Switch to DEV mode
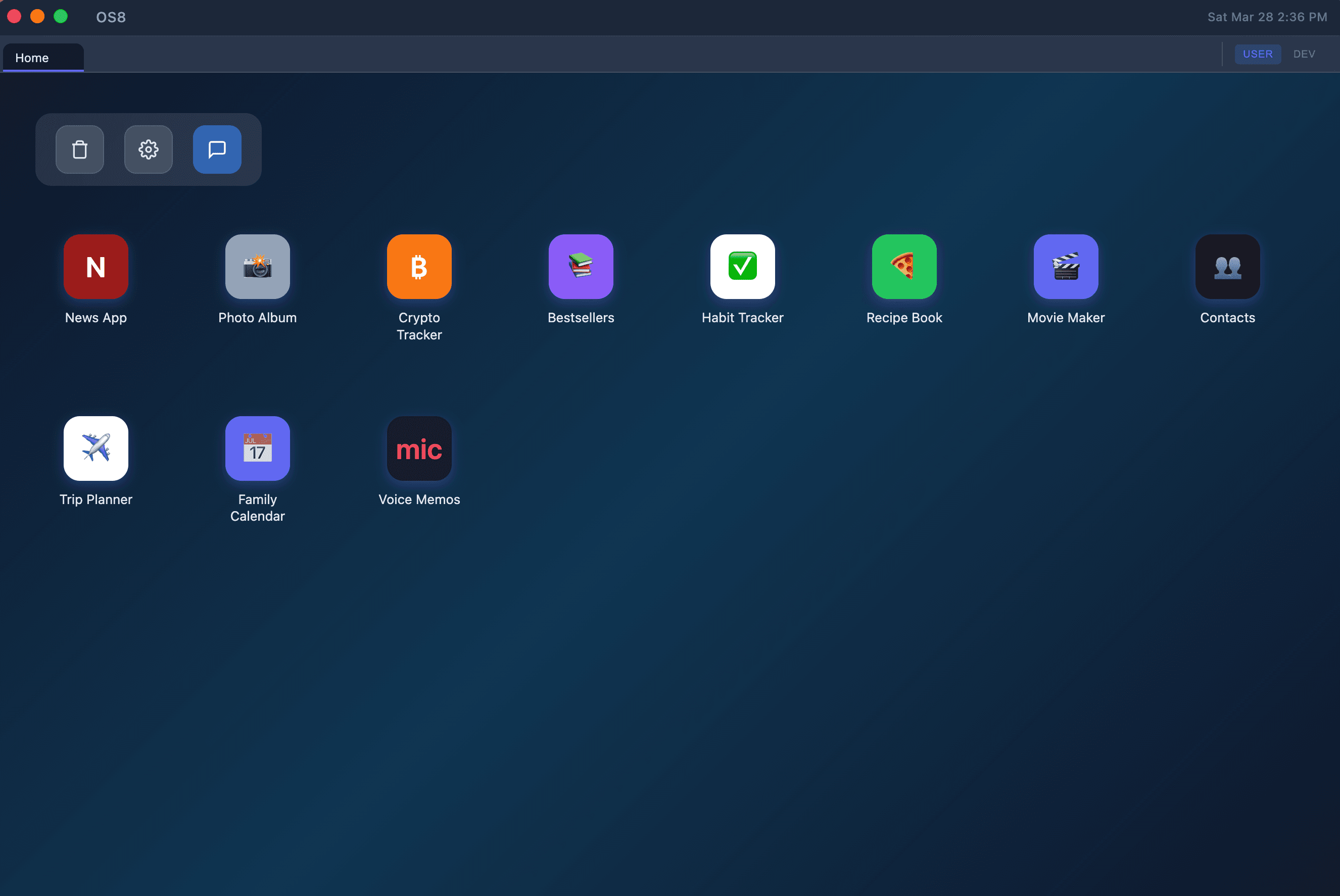 [x=1305, y=54]
